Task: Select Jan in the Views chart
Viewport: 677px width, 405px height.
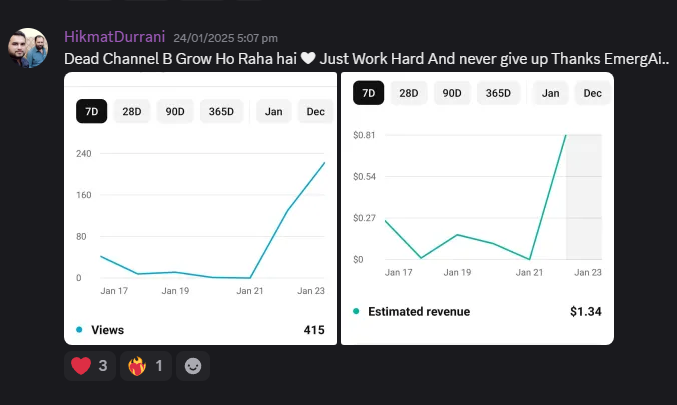Action: click(x=274, y=111)
